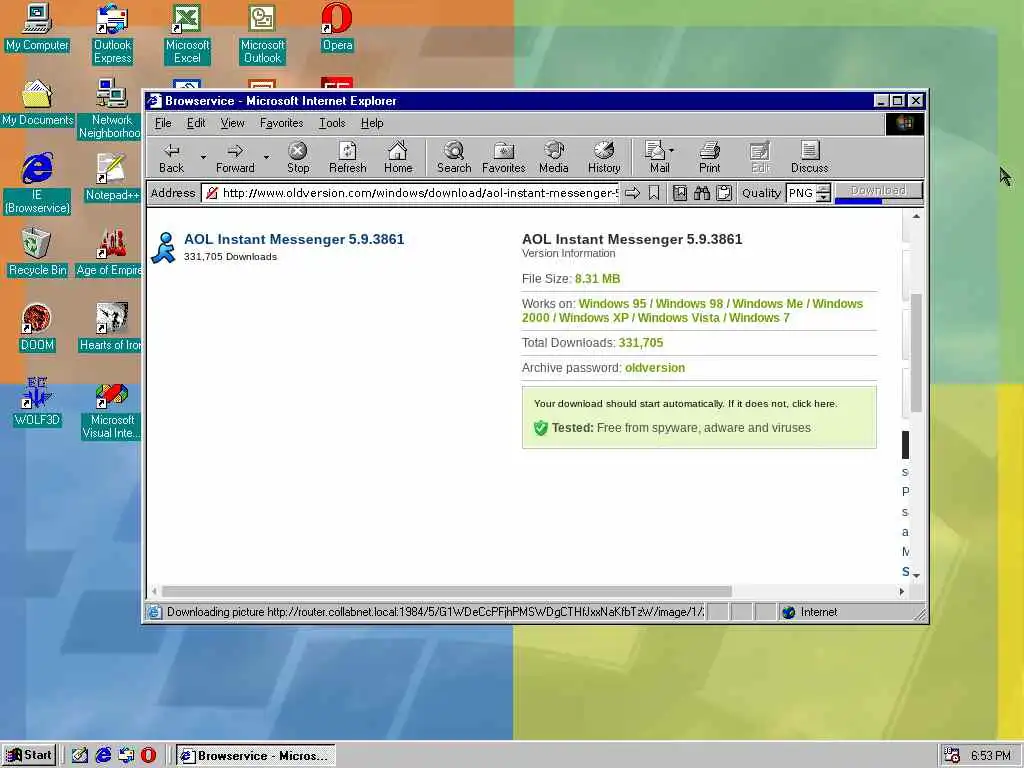Open the Tools menu

332,123
